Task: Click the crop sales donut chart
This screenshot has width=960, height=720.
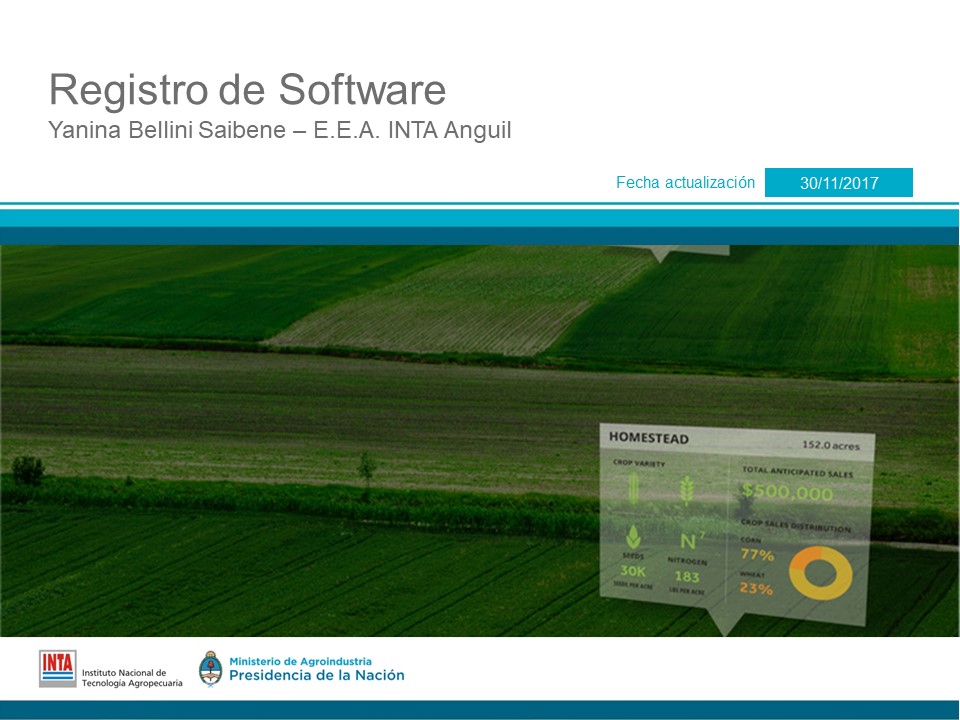Action: (820, 572)
